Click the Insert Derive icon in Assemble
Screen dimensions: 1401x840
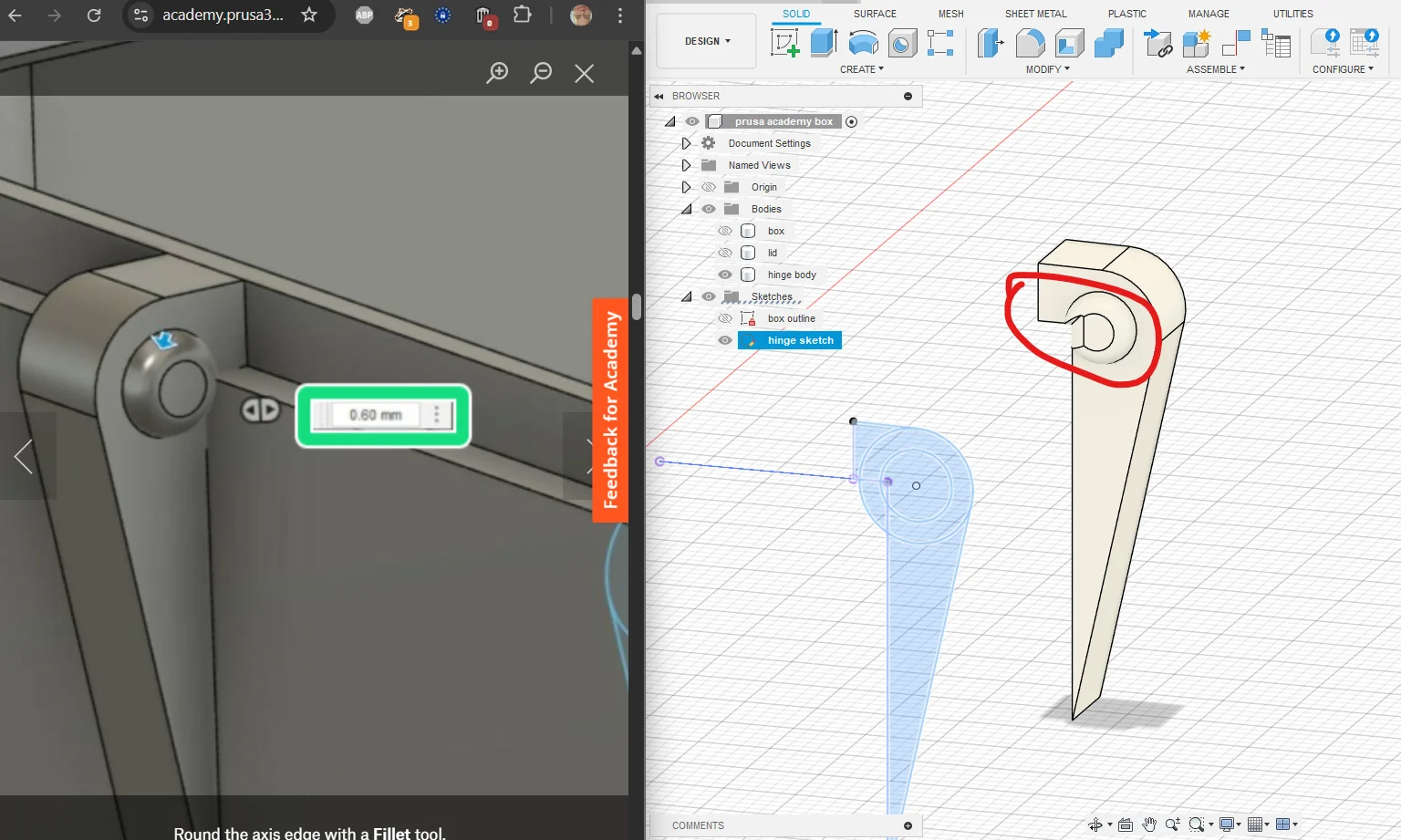(1157, 43)
